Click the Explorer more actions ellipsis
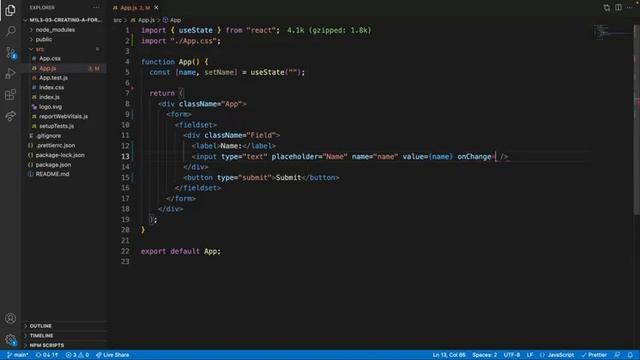This screenshot has height=360, width=640. point(96,8)
